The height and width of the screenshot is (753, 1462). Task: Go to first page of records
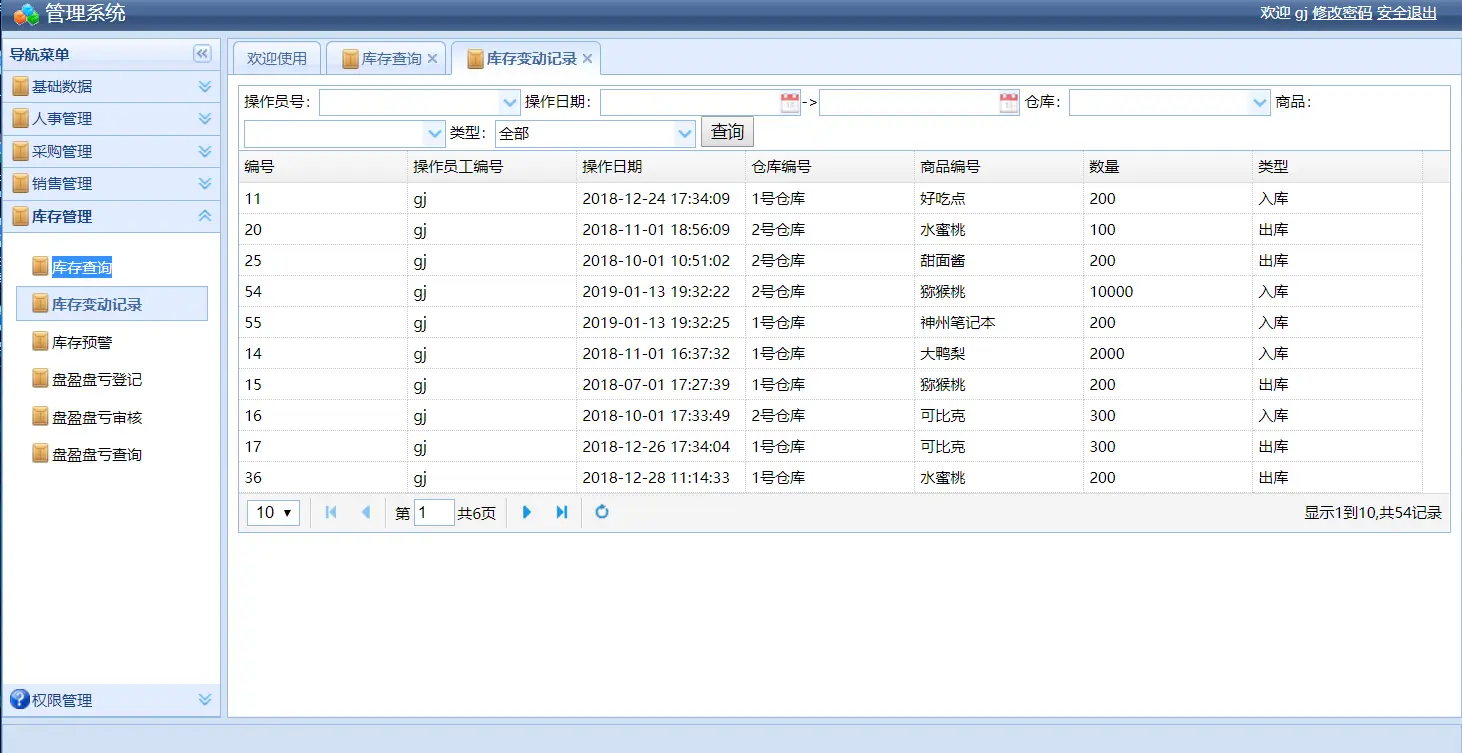point(331,512)
